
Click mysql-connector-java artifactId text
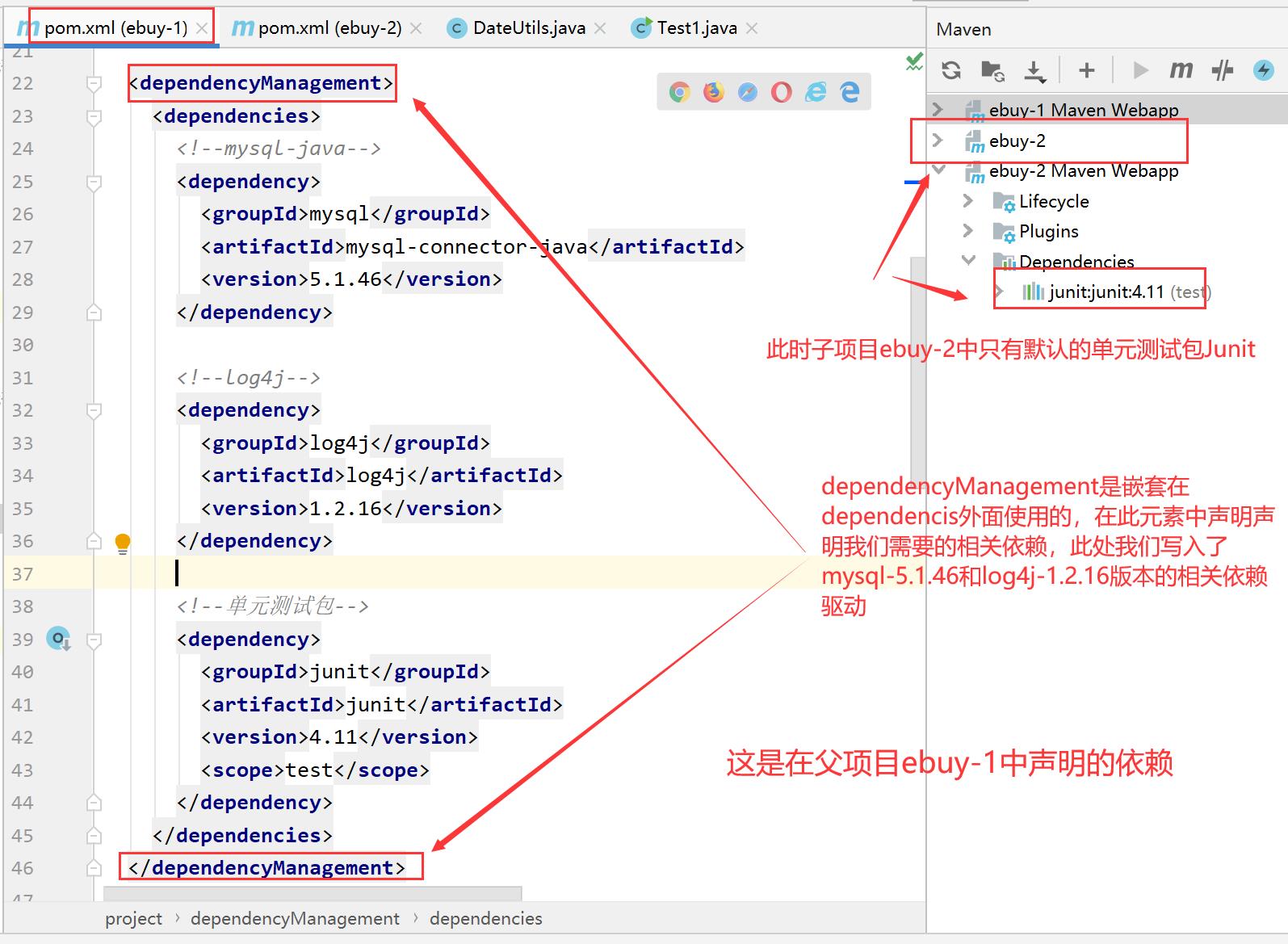point(466,246)
